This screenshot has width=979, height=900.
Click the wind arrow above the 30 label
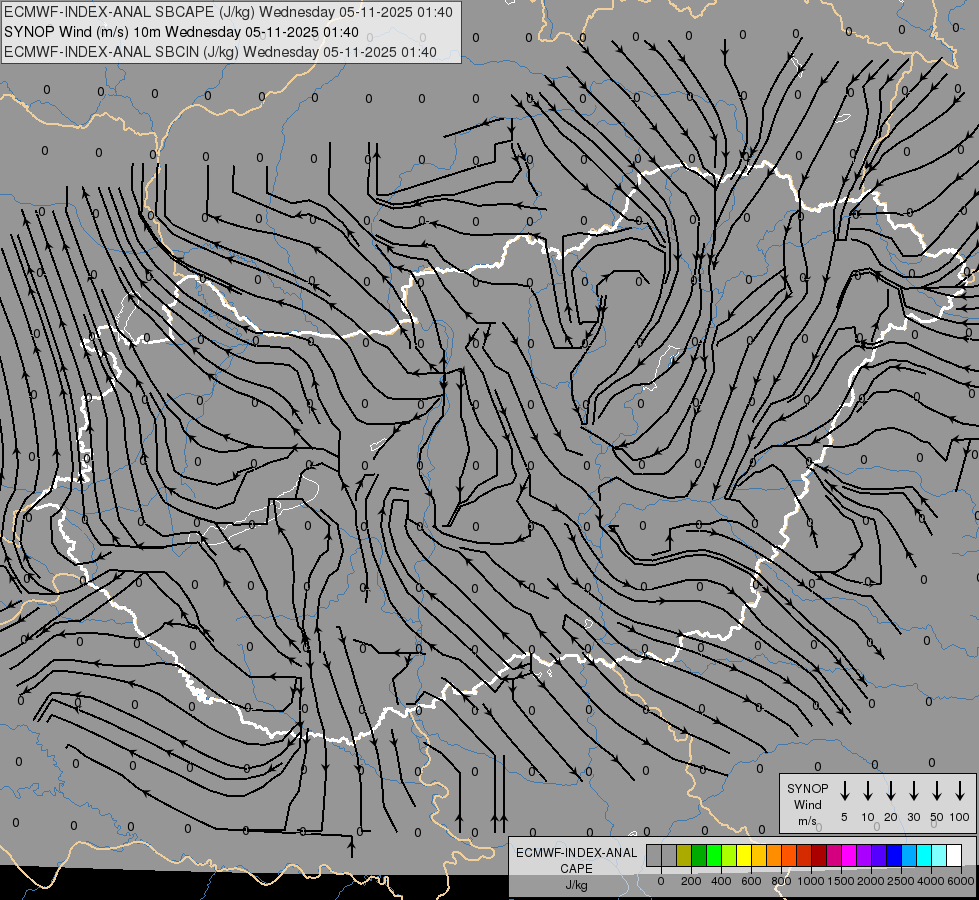pyautogui.click(x=913, y=791)
